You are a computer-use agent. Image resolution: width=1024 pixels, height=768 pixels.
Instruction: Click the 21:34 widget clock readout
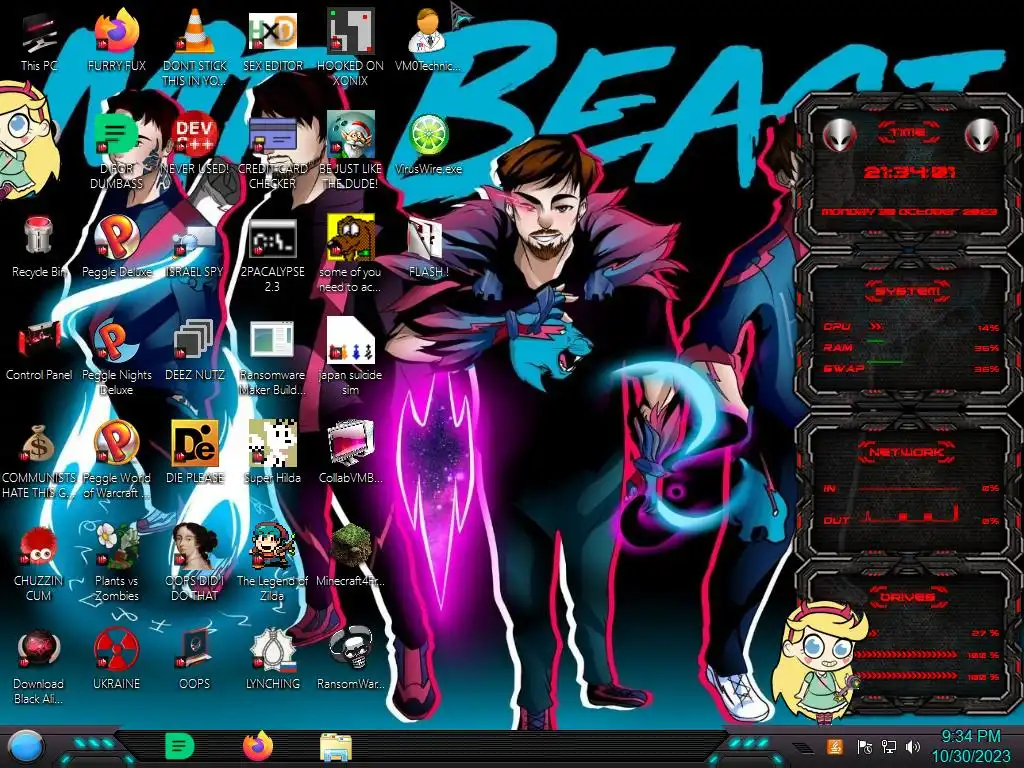[909, 172]
